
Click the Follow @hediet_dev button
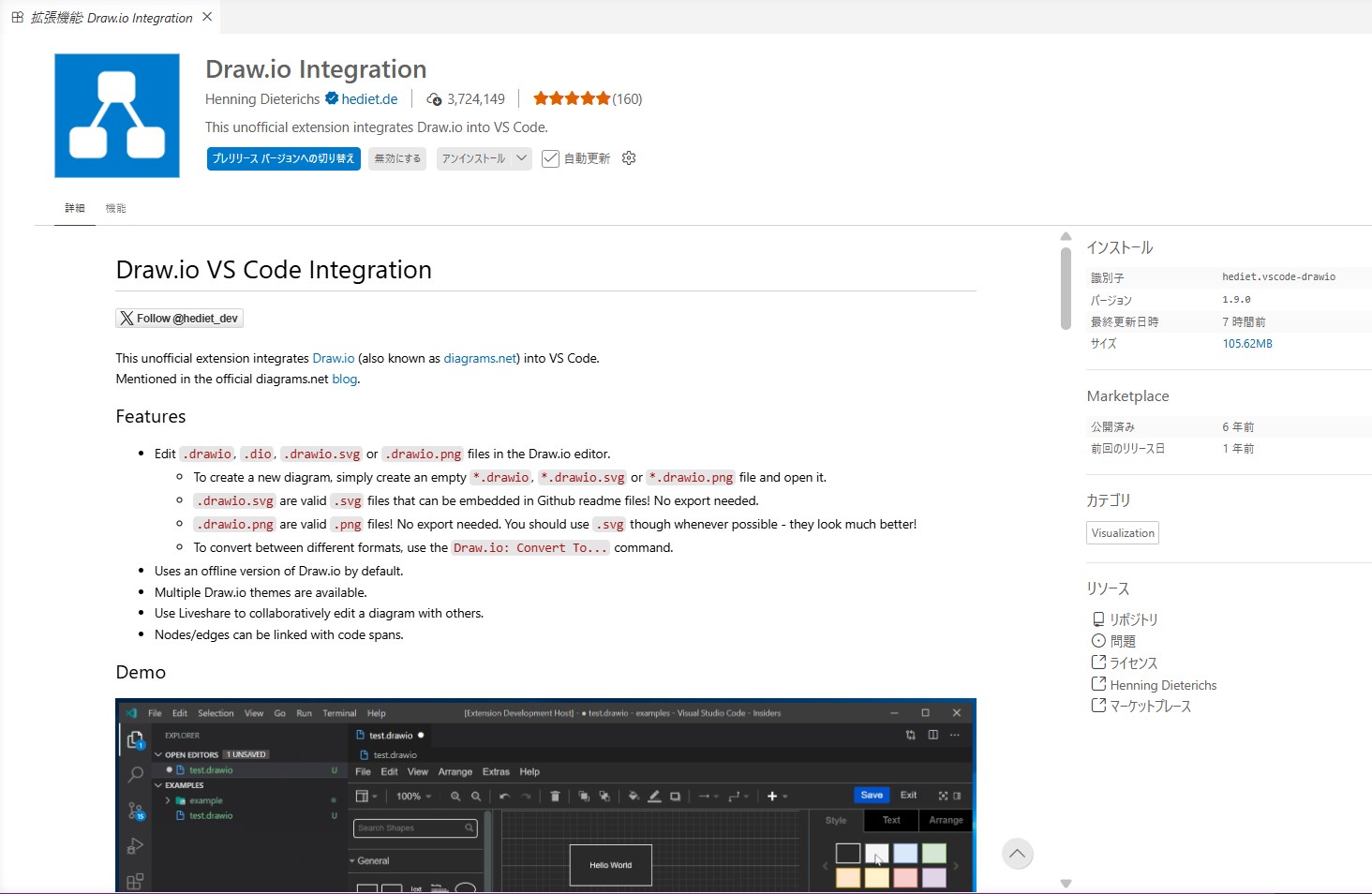point(179,319)
